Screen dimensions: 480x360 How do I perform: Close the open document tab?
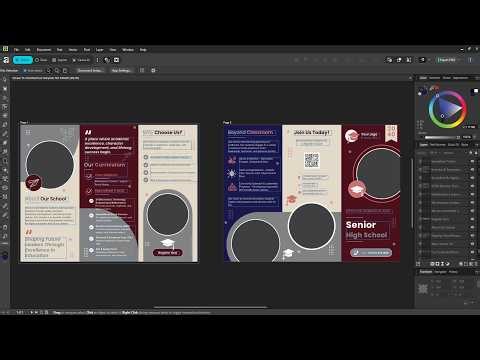coord(410,78)
